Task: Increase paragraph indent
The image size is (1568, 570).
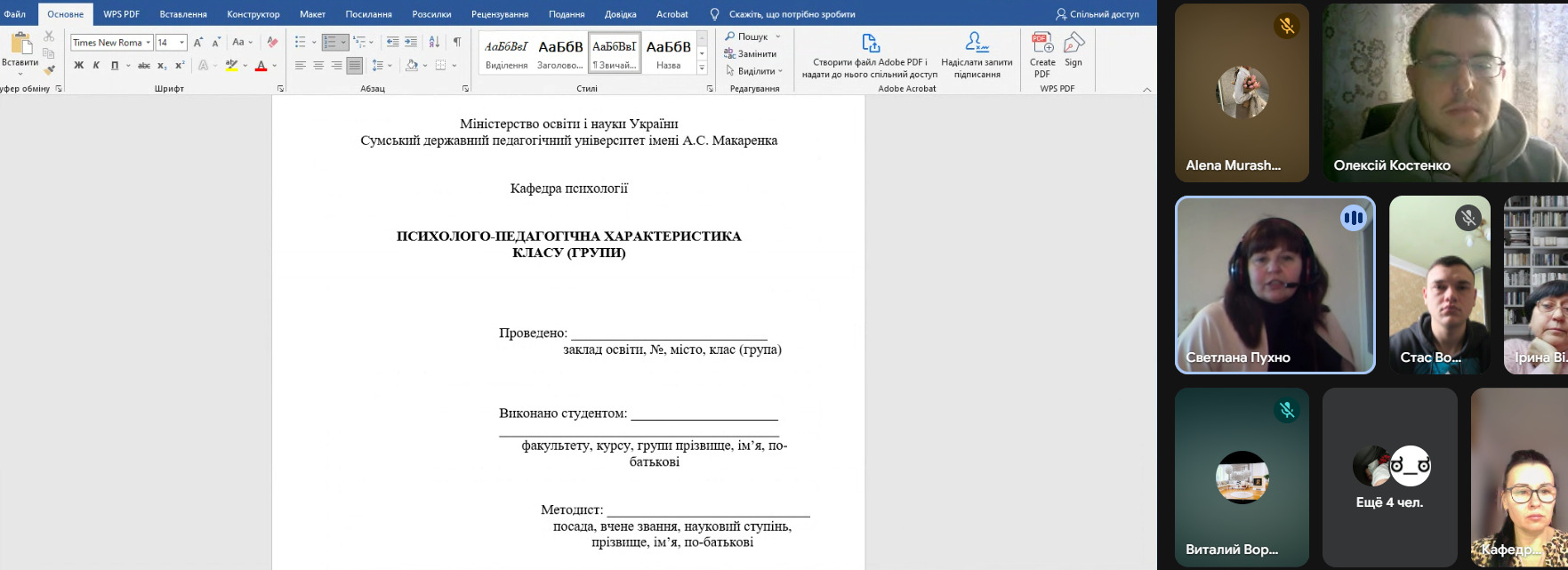Action: tap(410, 42)
